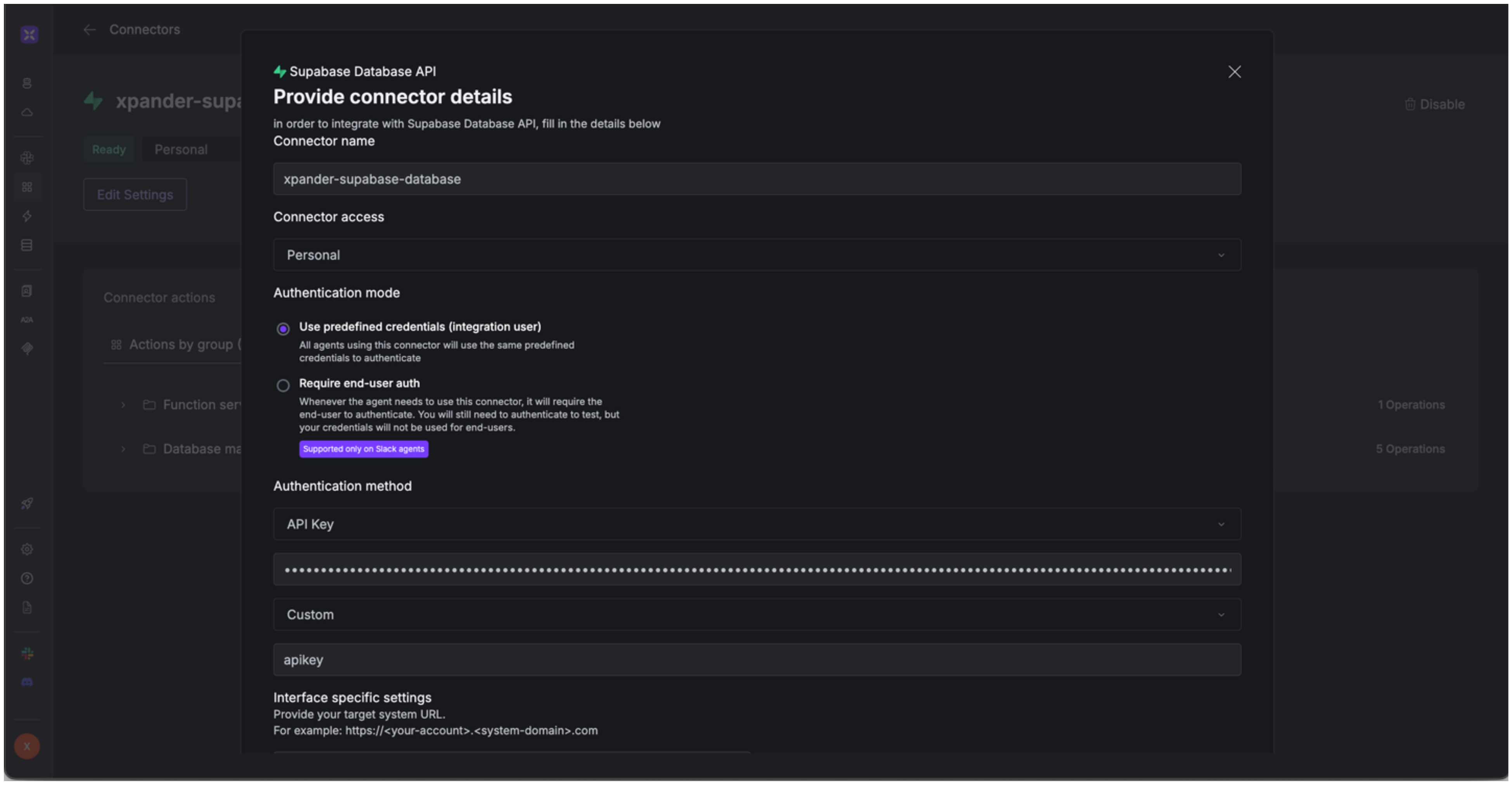Click the apikey header name field
1512x785 pixels.
pyautogui.click(x=757, y=660)
